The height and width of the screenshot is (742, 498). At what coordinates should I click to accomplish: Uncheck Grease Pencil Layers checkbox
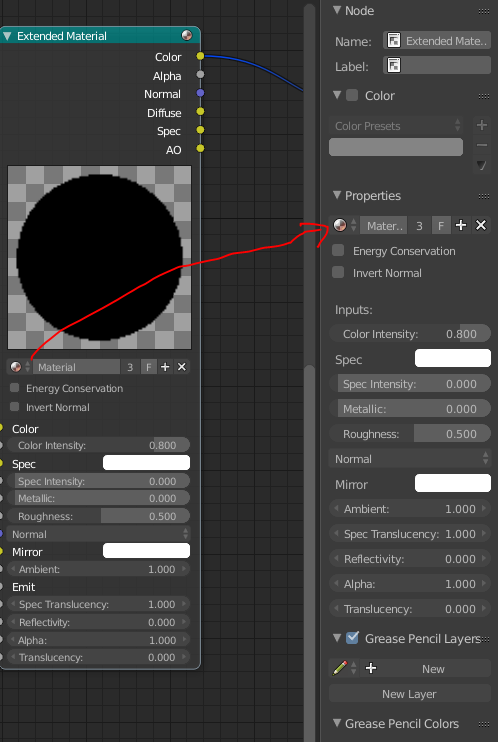pyautogui.click(x=352, y=638)
